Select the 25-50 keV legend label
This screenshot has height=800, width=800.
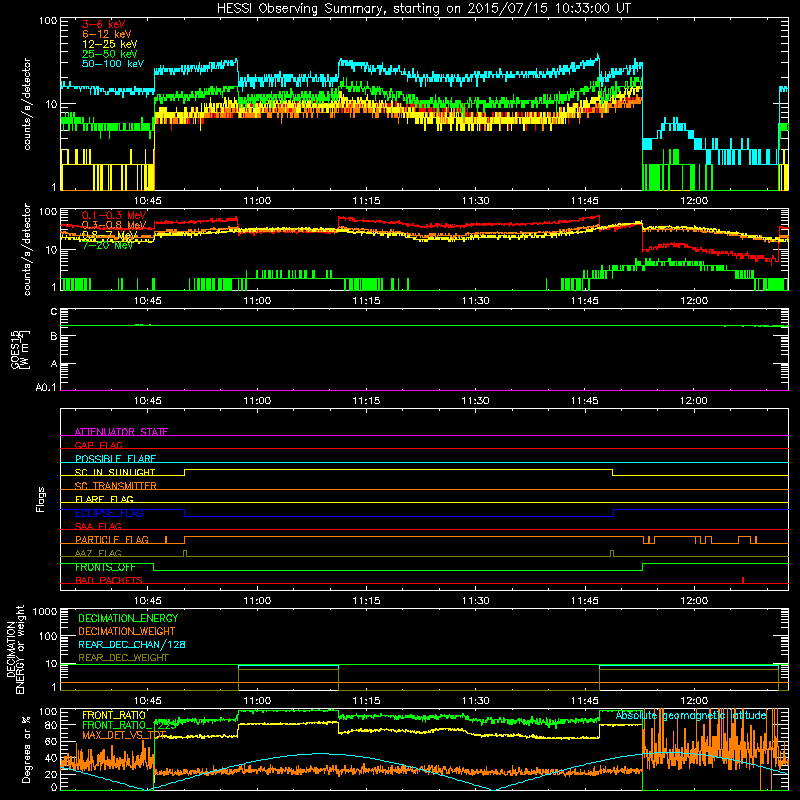point(110,54)
